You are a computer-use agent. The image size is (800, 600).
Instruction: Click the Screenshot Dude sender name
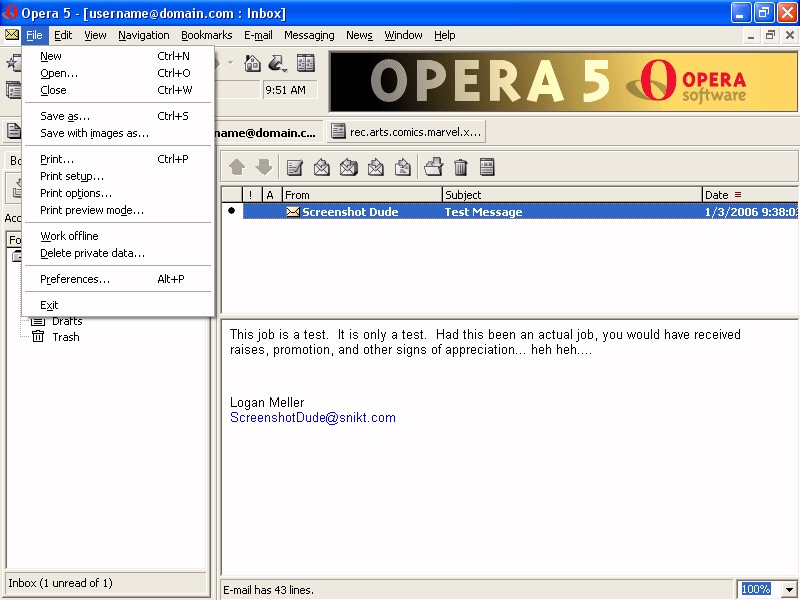pyautogui.click(x=350, y=212)
